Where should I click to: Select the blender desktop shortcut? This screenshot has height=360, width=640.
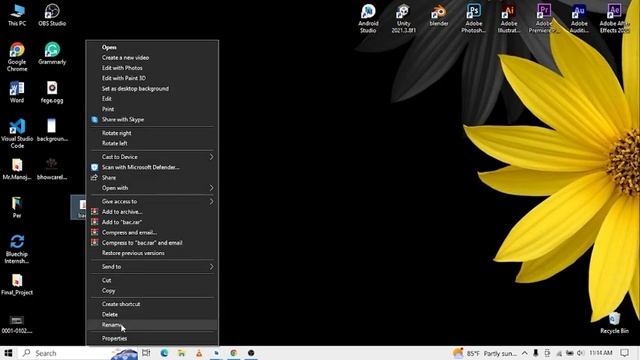(x=439, y=15)
